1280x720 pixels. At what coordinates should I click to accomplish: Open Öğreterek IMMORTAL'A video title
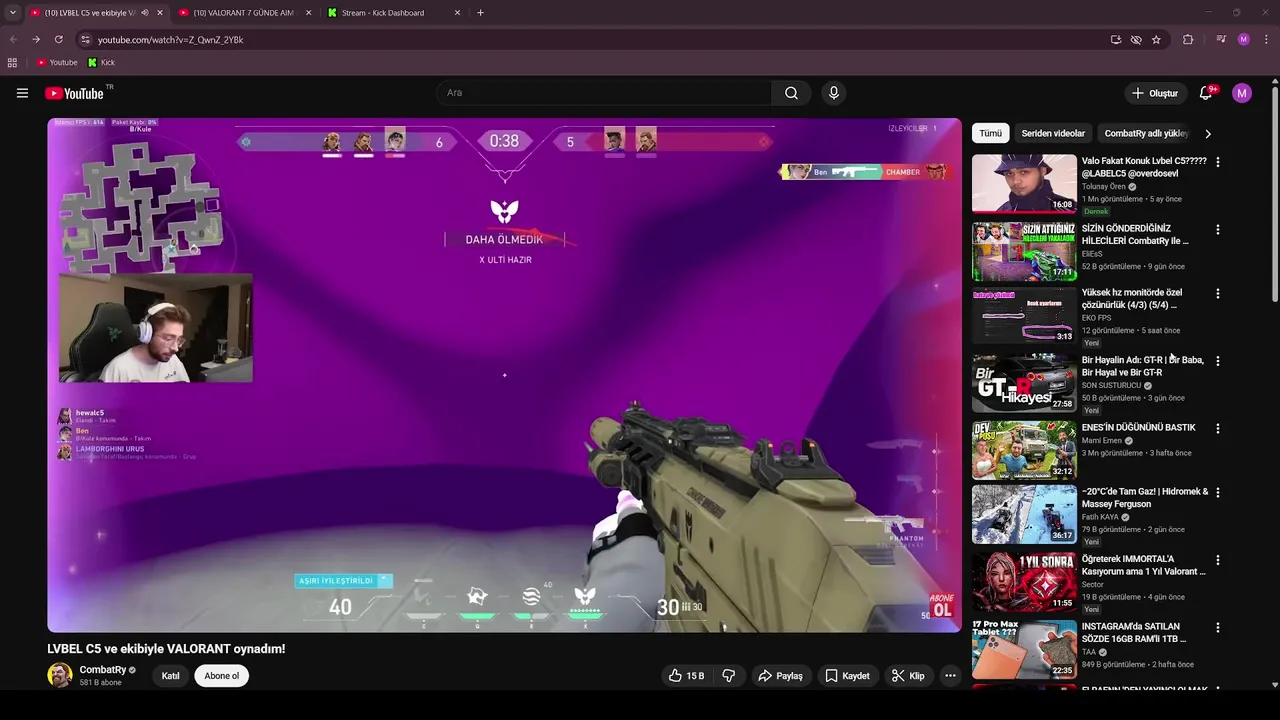click(x=1144, y=565)
